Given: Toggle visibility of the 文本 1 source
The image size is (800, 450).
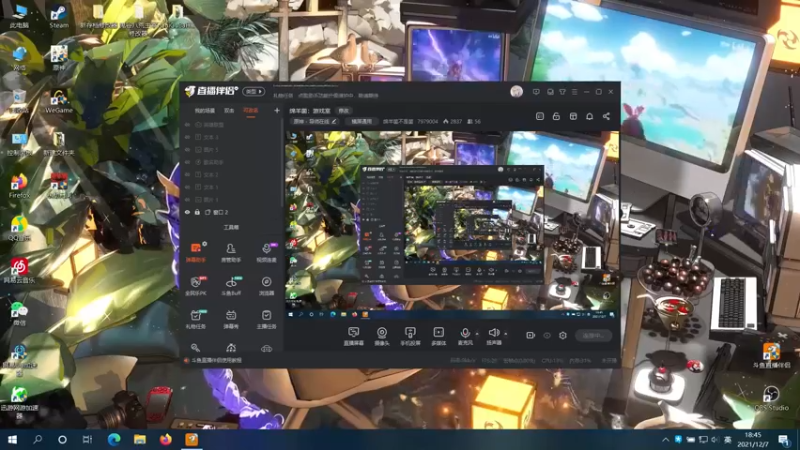Looking at the screenshot, I should click(x=187, y=187).
